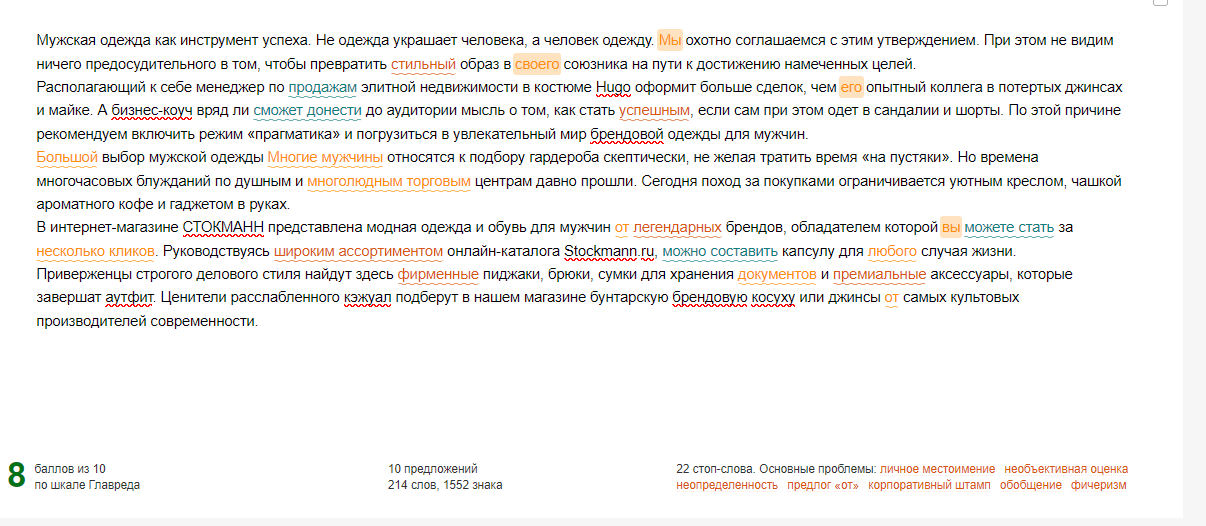Select the highlighted word 'его'
This screenshot has width=1206, height=526.
[851, 87]
